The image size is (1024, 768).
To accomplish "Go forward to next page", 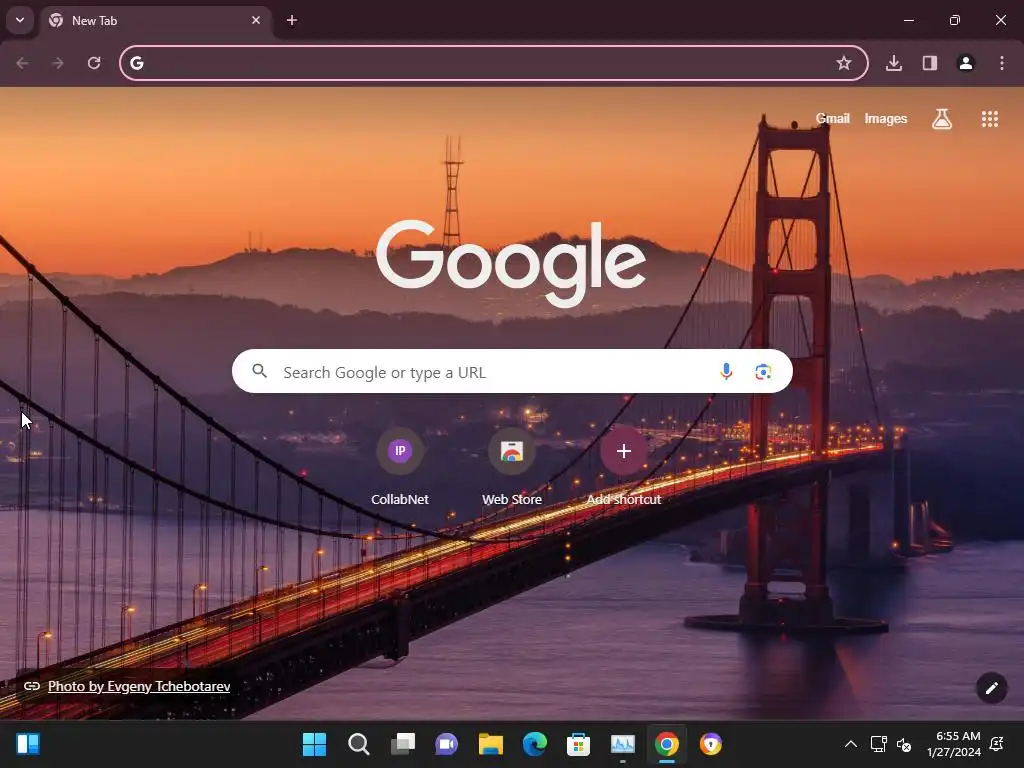I will click(58, 63).
